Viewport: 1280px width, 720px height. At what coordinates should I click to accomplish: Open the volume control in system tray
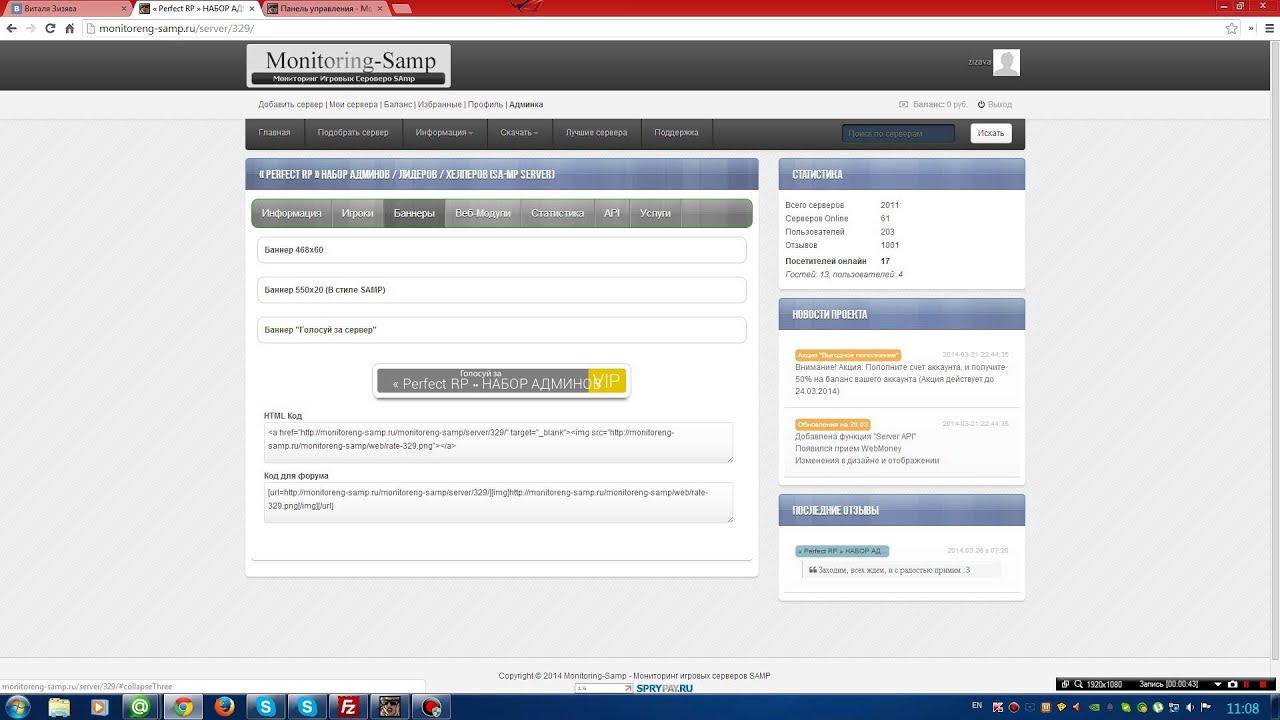pos(1192,707)
